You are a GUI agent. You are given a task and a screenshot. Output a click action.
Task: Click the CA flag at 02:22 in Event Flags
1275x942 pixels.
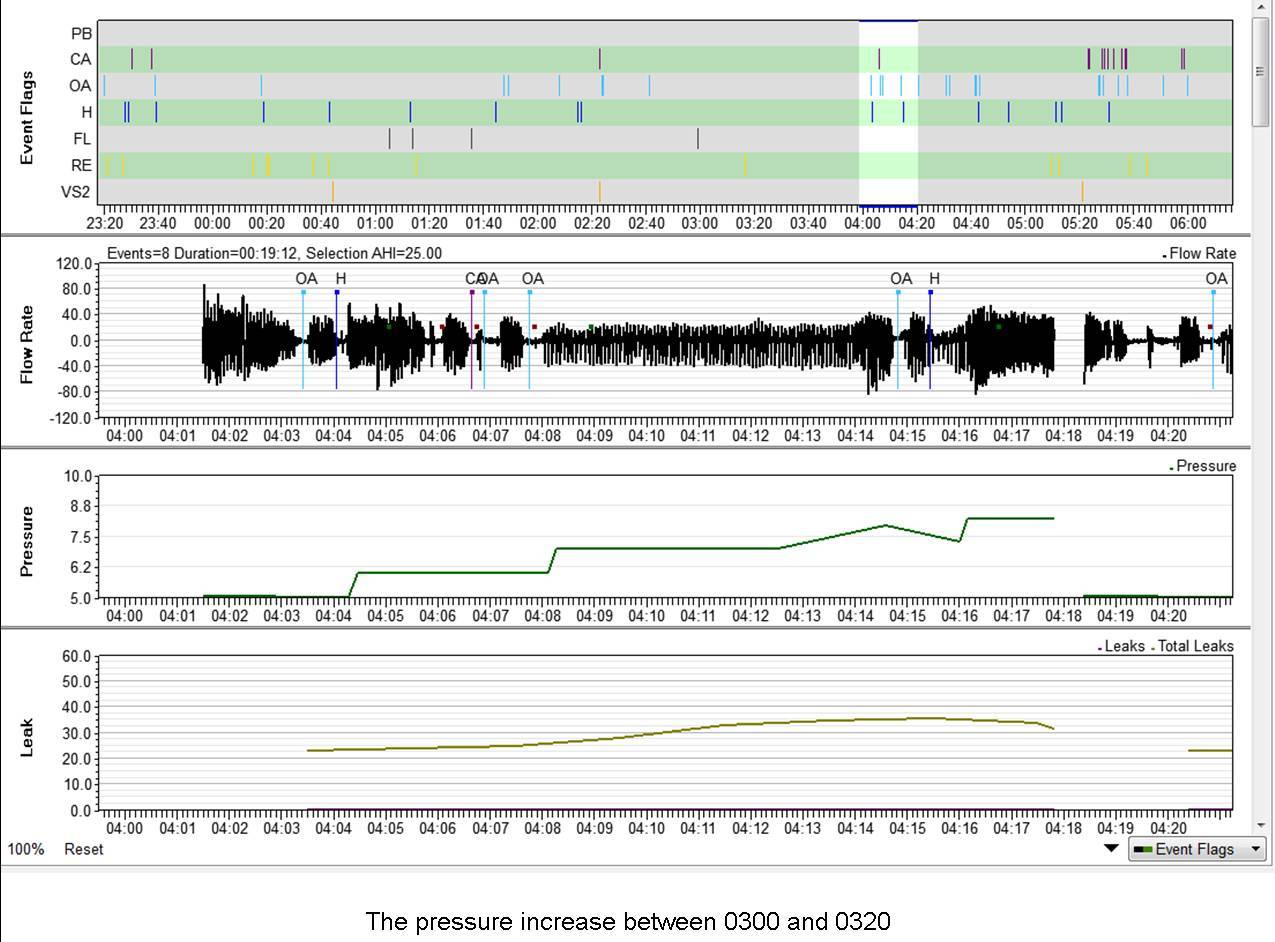600,59
